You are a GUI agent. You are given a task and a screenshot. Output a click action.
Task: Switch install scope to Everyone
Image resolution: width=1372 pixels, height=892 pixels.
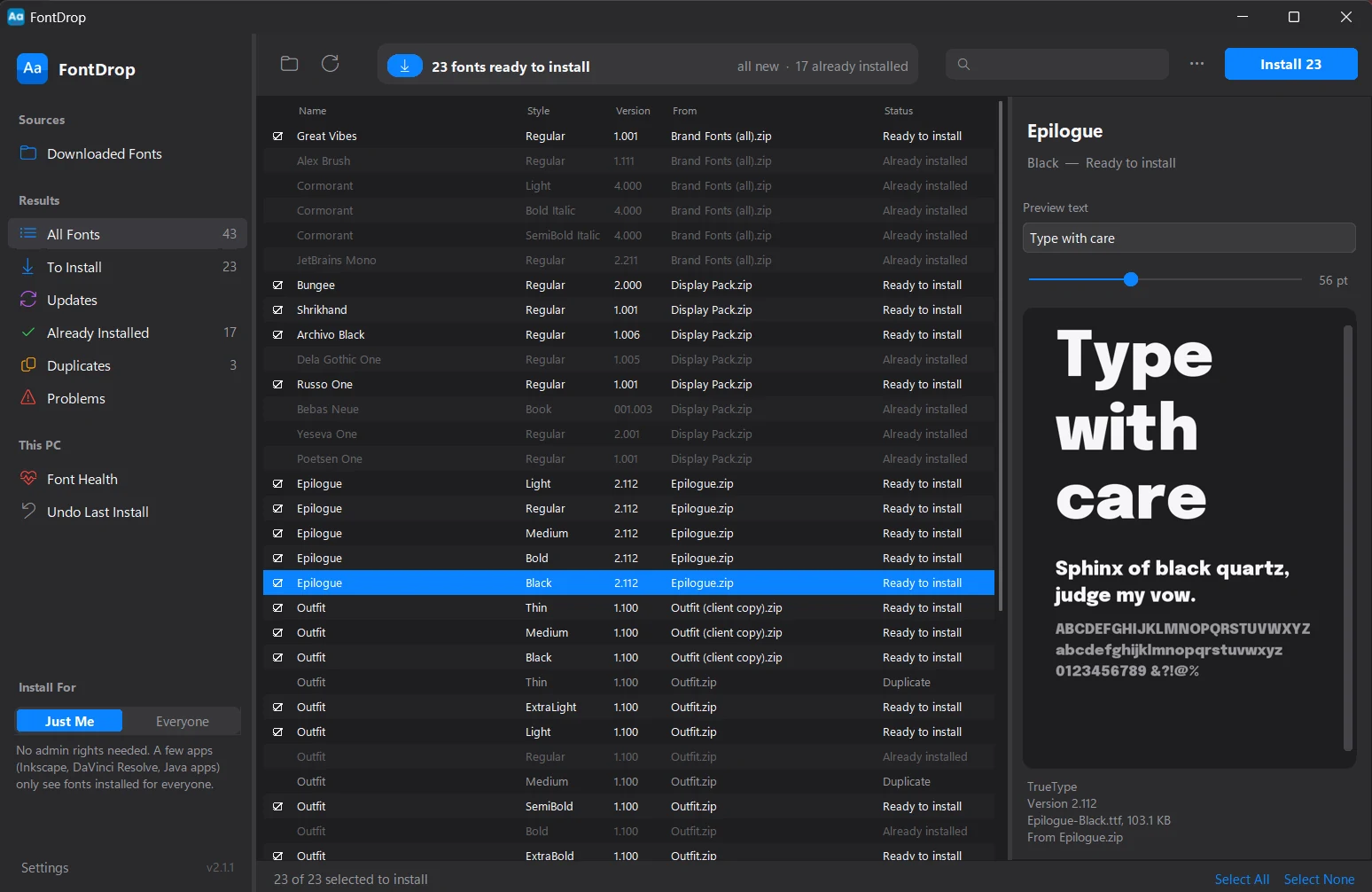[182, 722]
